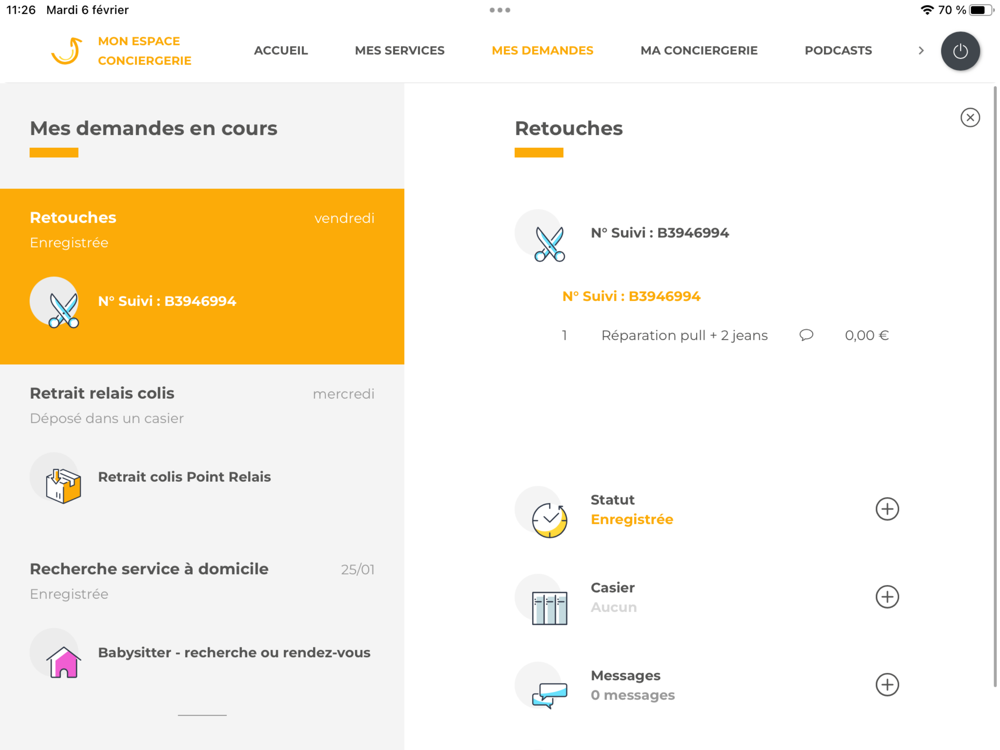This screenshot has width=1000, height=750.
Task: Click 0 messages text
Action: coord(633,695)
